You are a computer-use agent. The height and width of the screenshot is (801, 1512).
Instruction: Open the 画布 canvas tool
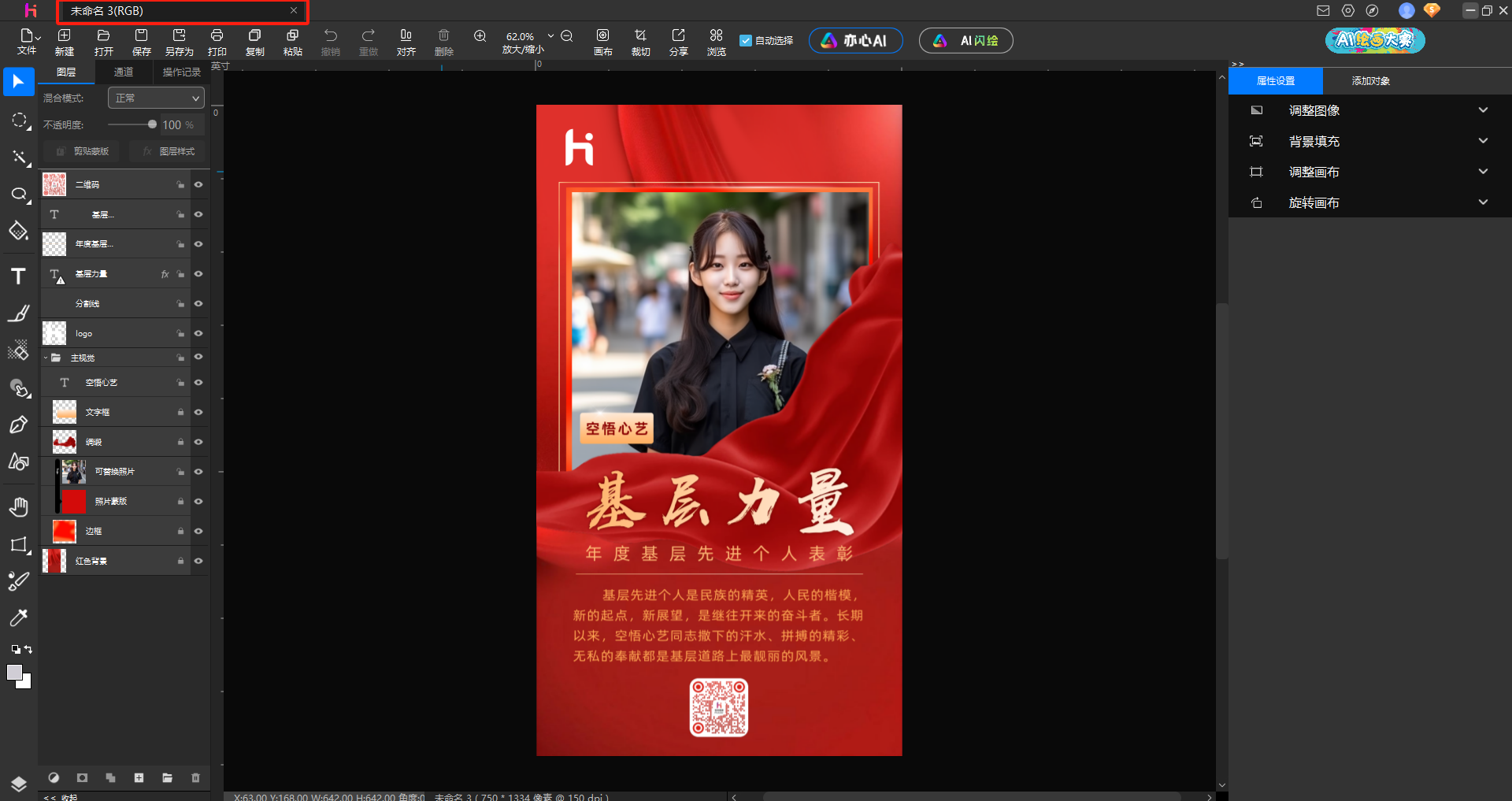coord(603,41)
